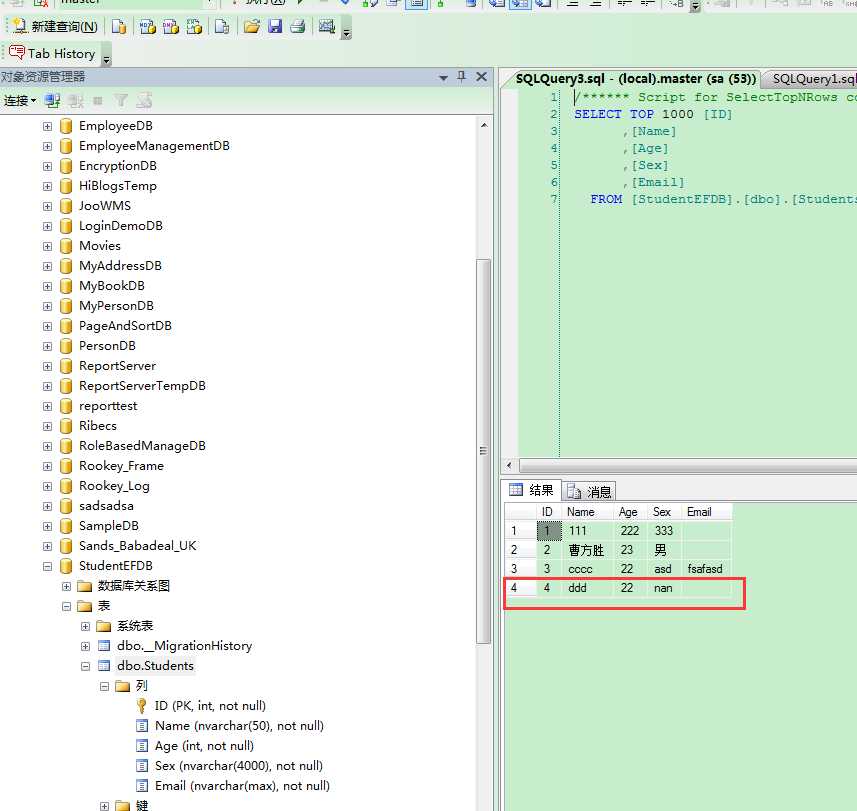Click the XMLA query icon
The height and width of the screenshot is (811, 857).
coord(195,26)
